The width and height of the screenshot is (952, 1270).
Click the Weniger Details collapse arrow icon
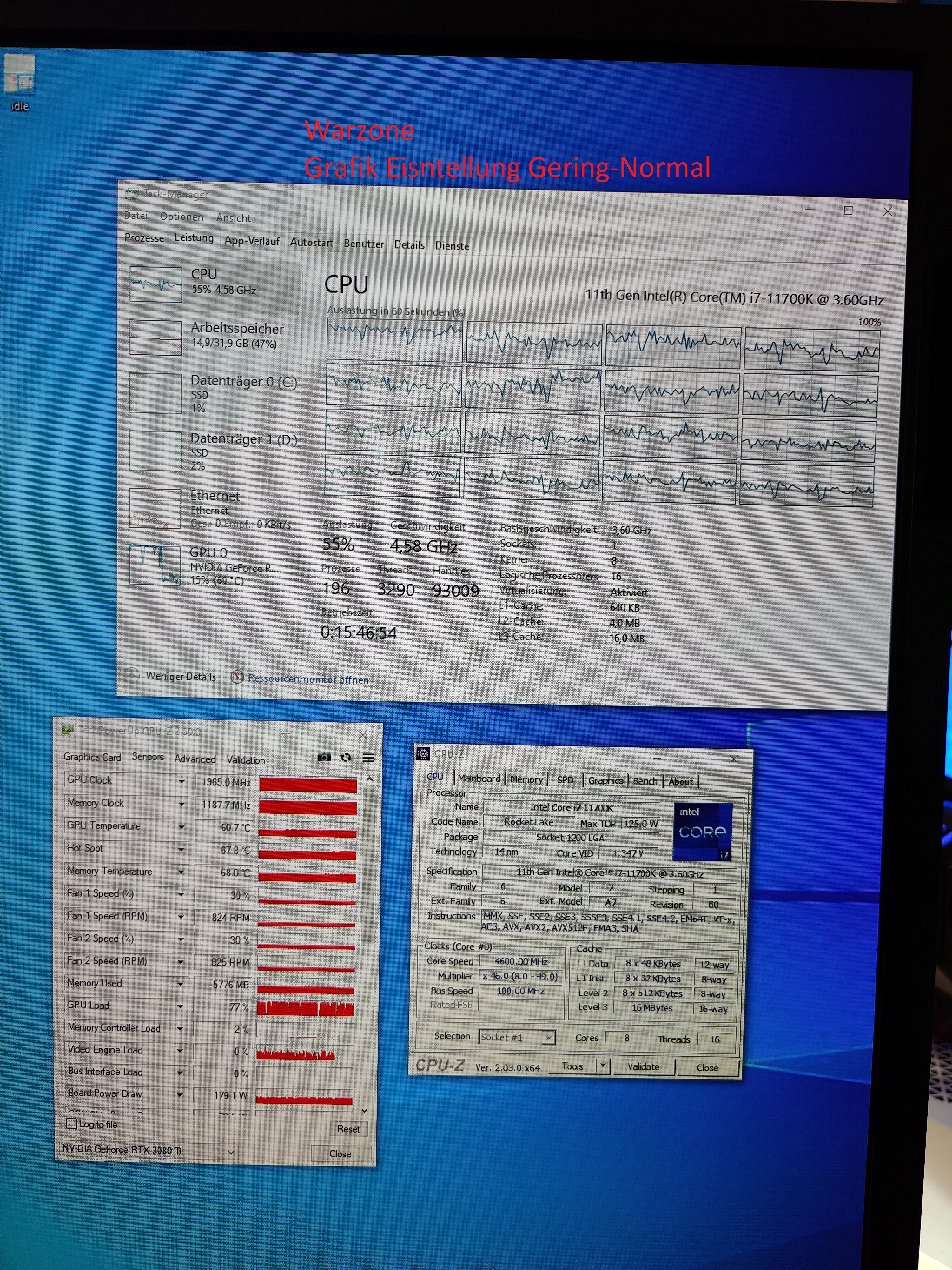(x=131, y=675)
